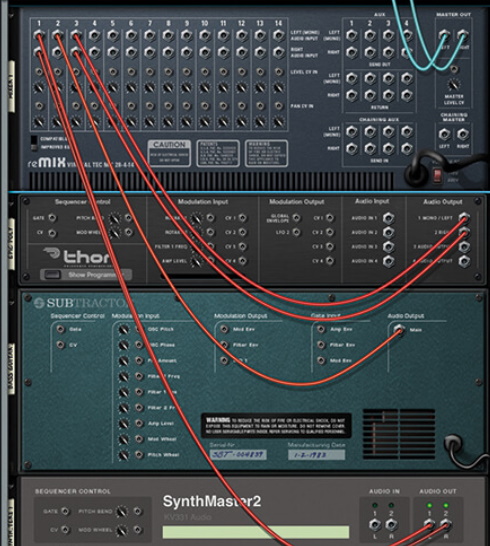Click the Show Programmer button on Thor
The width and height of the screenshot is (490, 546).
(86, 275)
